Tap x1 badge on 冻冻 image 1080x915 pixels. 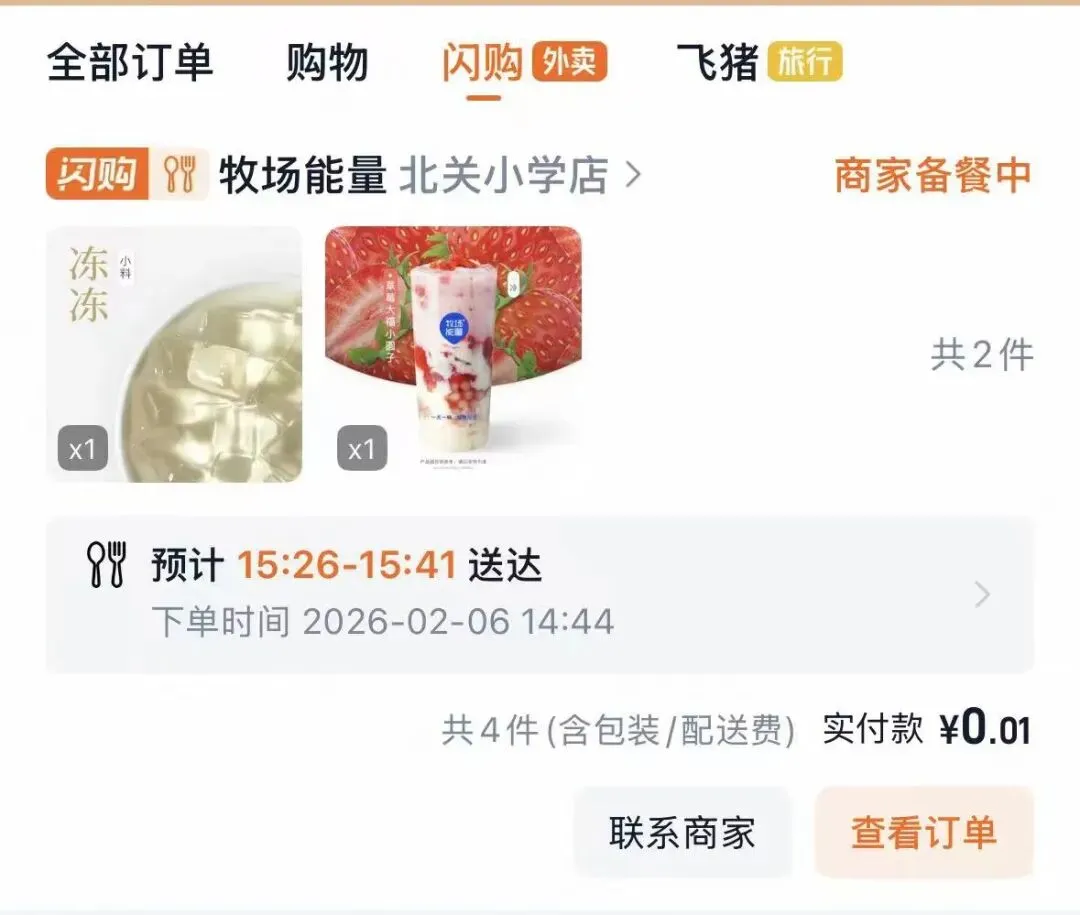(83, 449)
